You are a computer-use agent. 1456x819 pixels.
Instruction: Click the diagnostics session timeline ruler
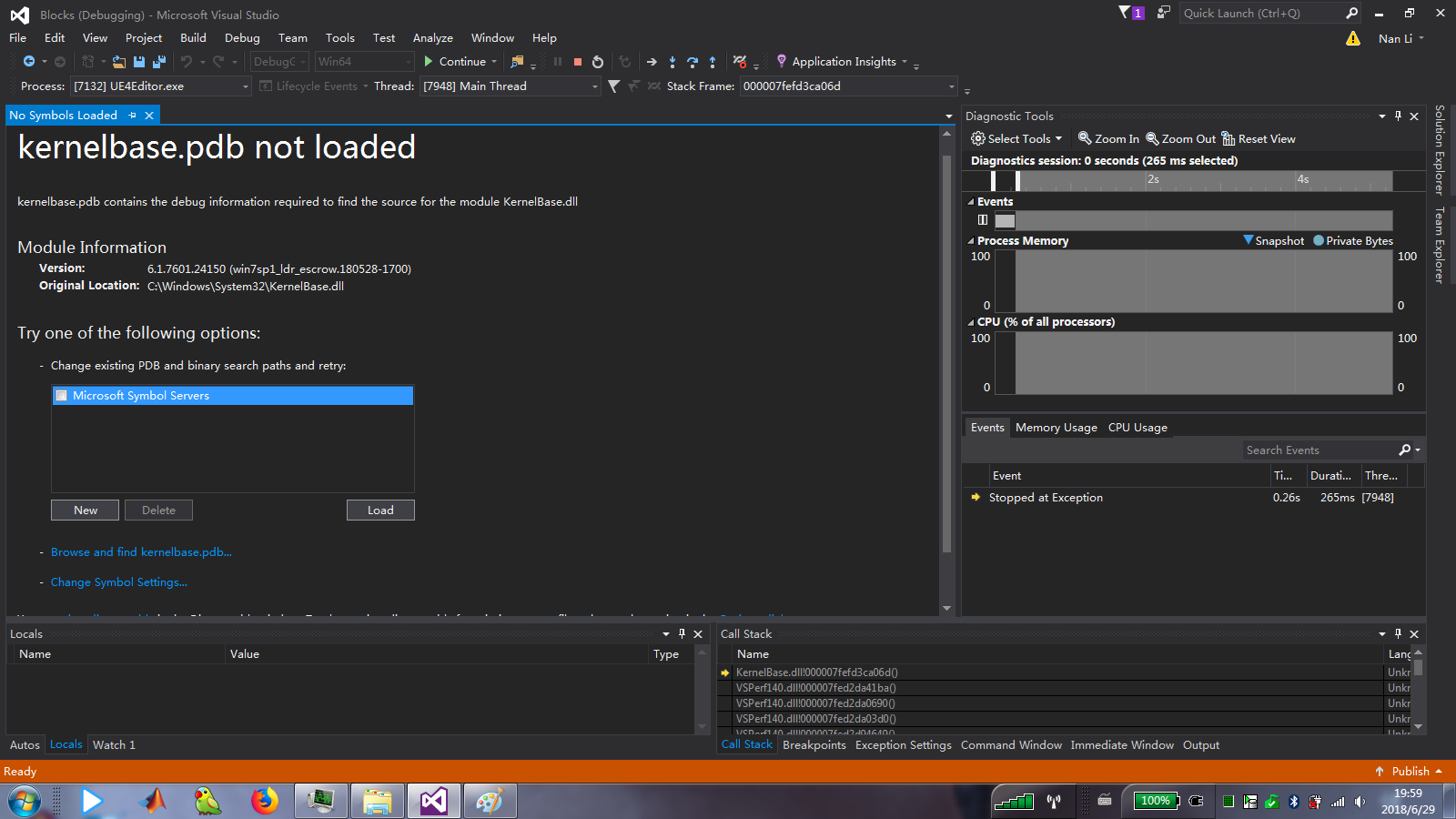[1183, 179]
